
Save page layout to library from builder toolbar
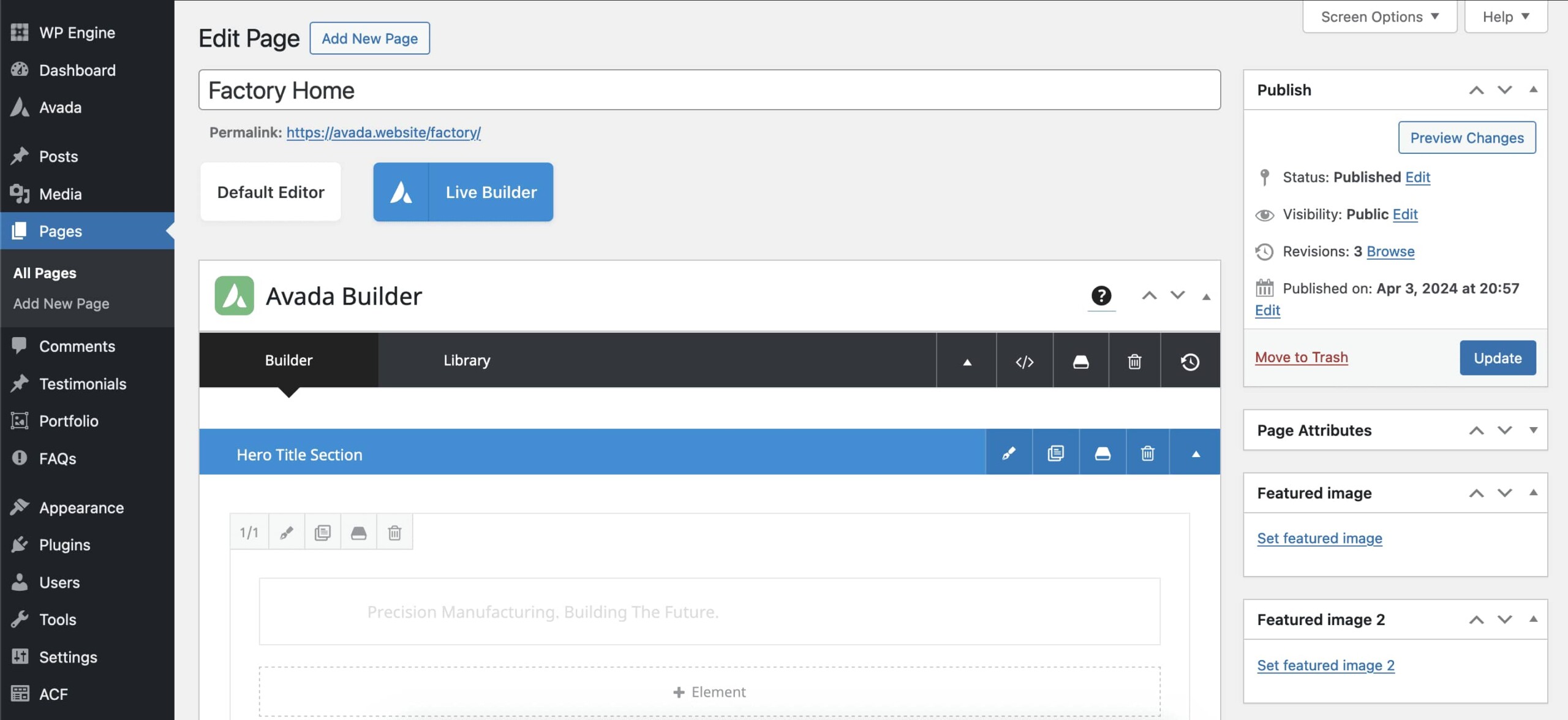point(1081,361)
